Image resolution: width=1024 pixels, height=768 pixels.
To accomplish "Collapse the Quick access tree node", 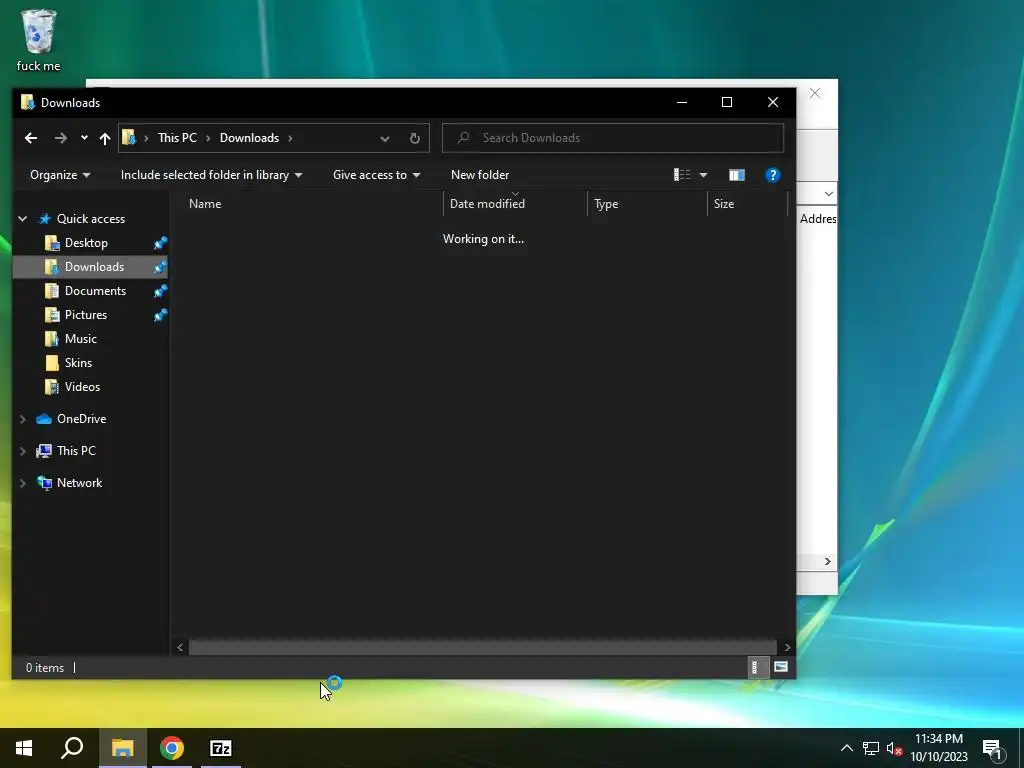I will [23, 219].
